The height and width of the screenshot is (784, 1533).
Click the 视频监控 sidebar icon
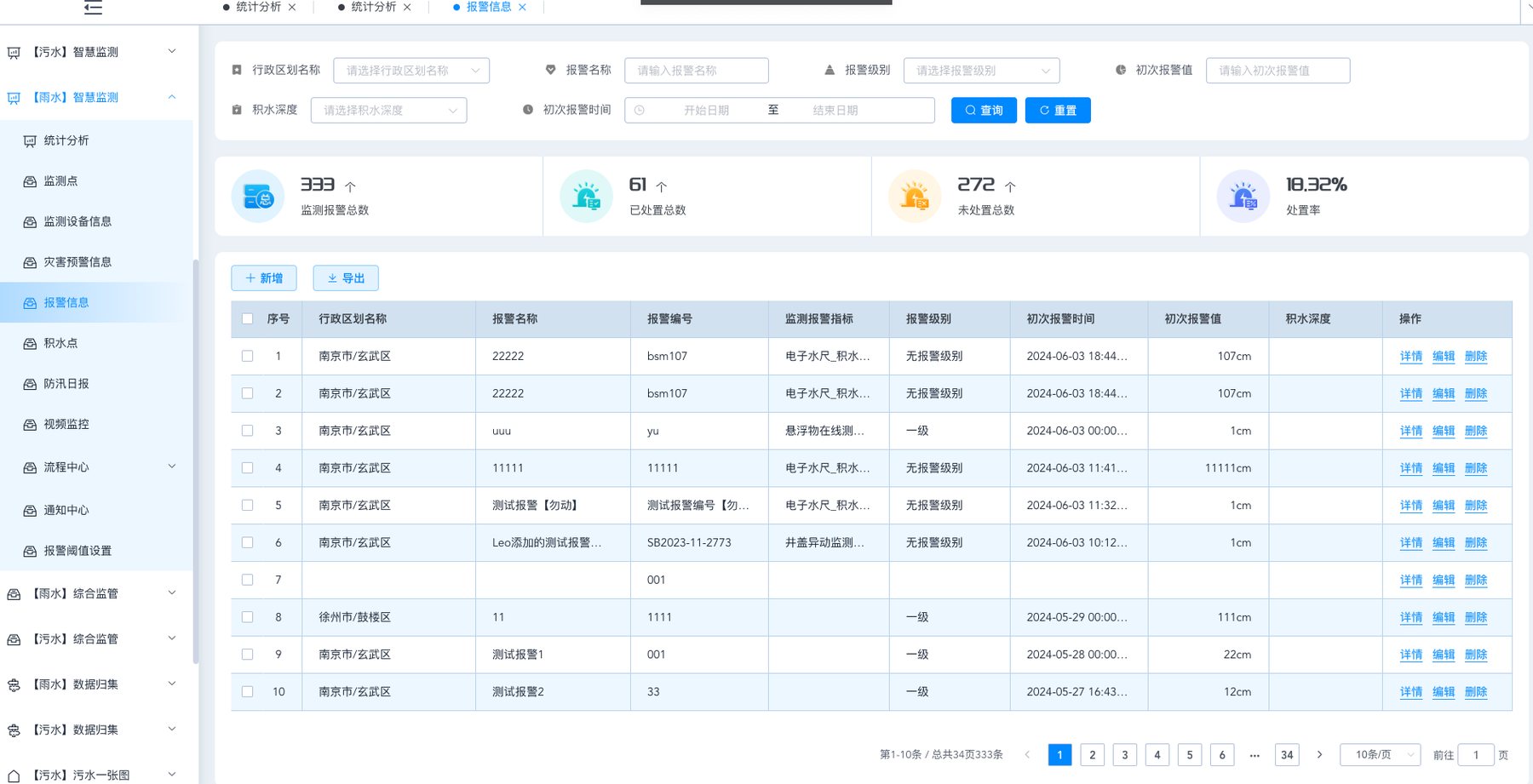click(30, 425)
